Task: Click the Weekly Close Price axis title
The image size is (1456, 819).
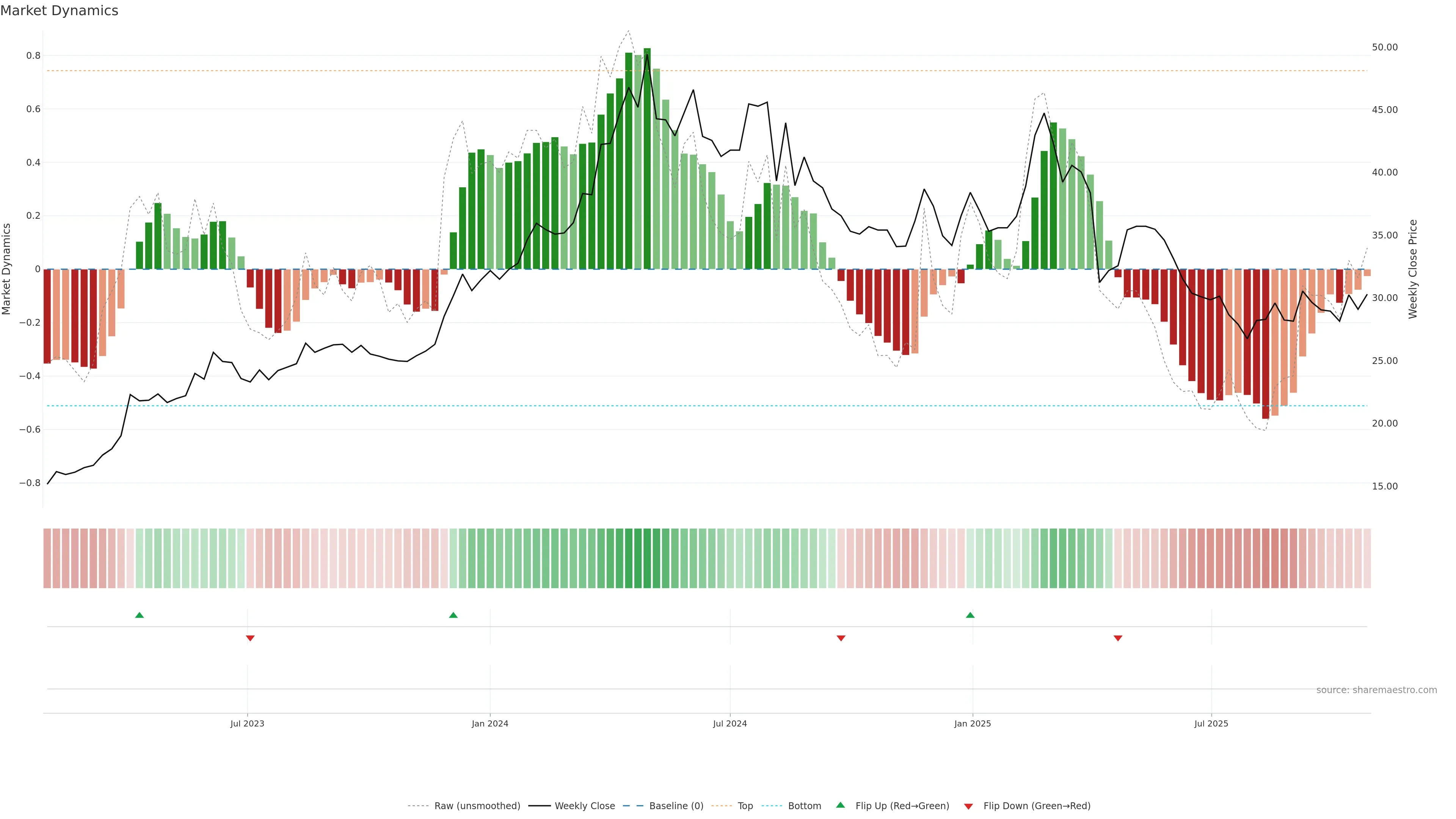Action: pos(1413,269)
